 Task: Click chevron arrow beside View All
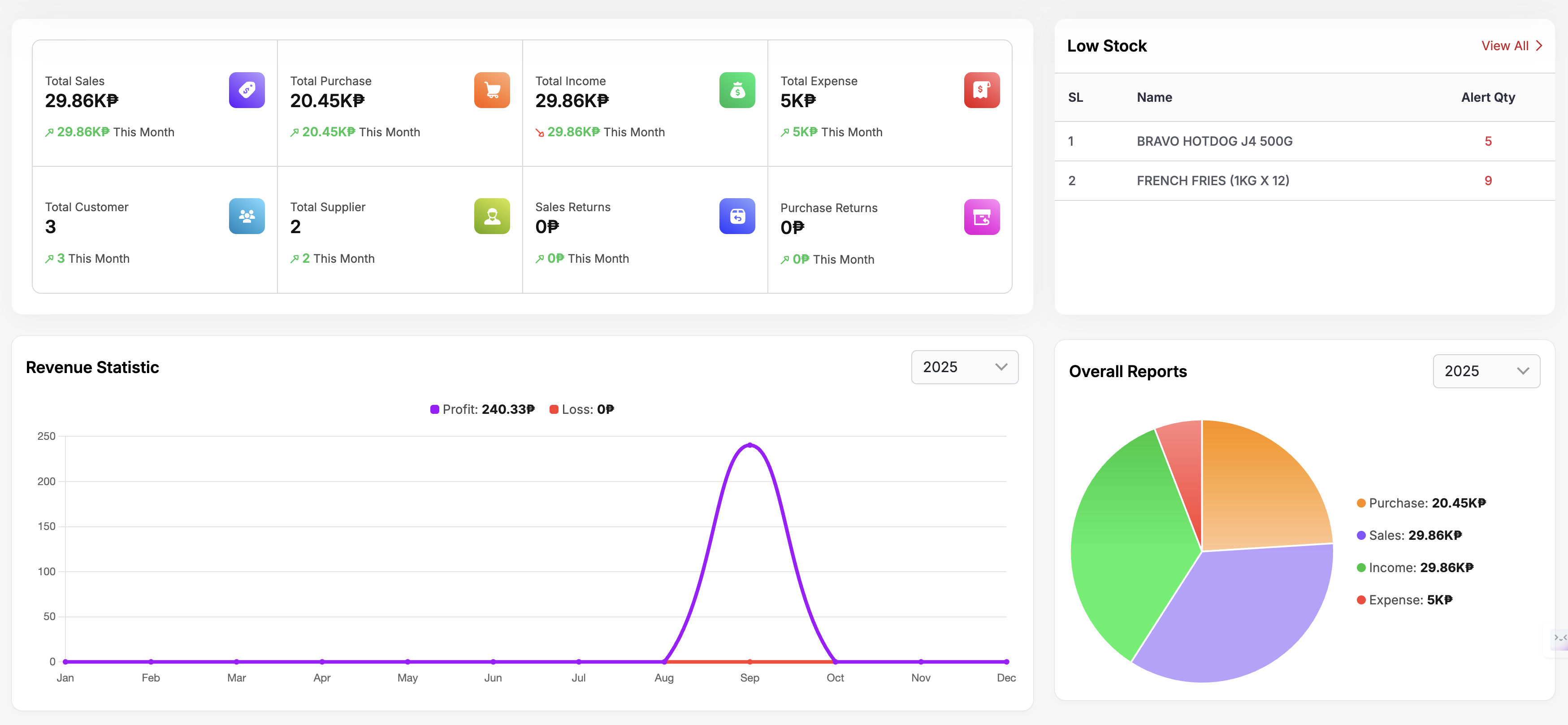pos(1539,46)
